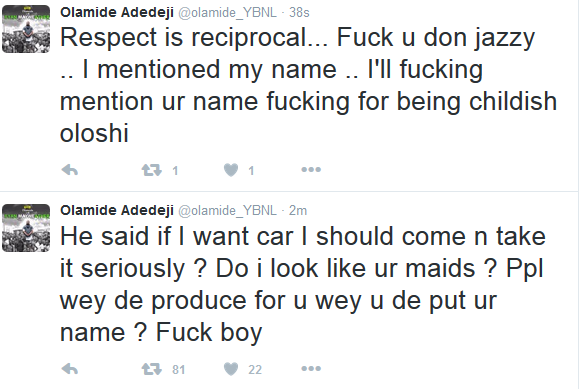
Task: Open Olamide Adedeji's avatar on the first tweet
Action: (26, 29)
